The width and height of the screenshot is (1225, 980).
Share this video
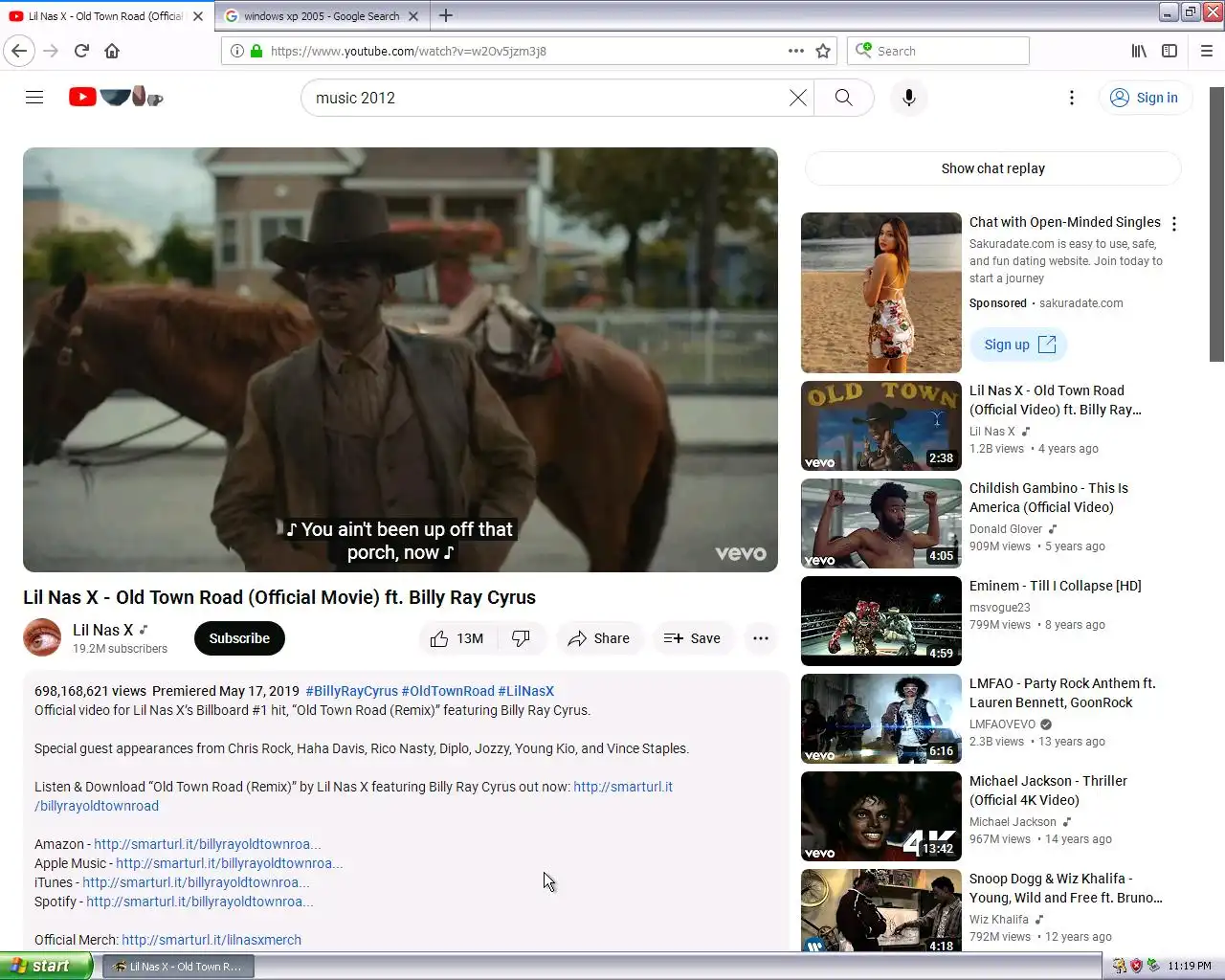coord(598,638)
